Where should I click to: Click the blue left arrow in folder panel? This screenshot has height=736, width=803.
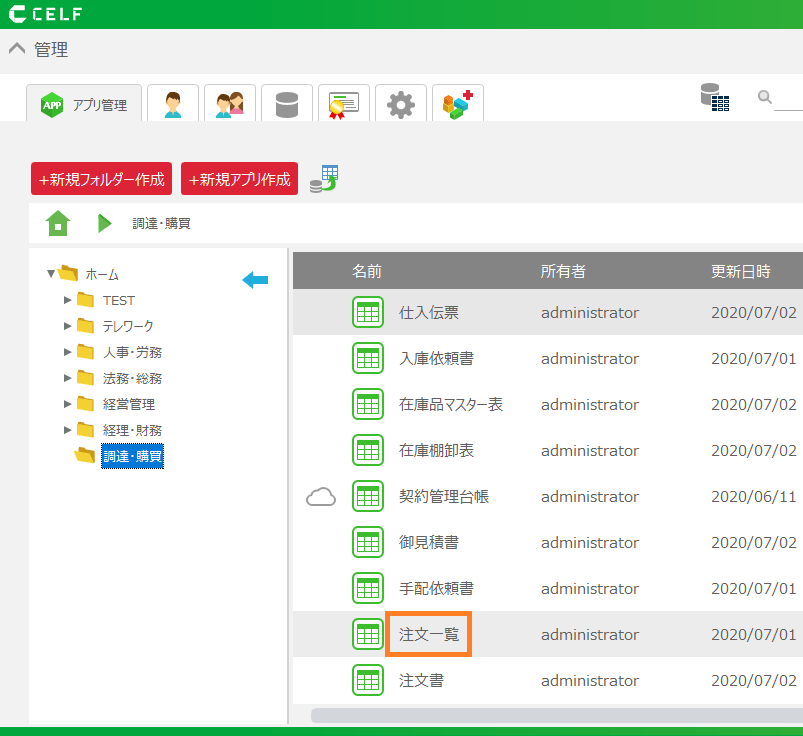255,280
